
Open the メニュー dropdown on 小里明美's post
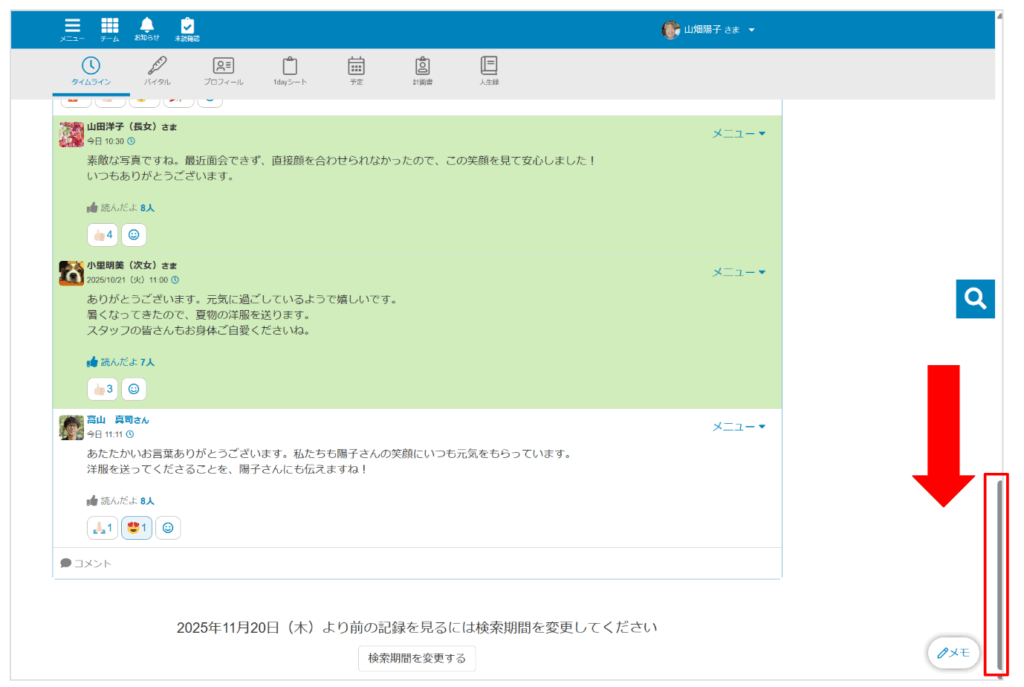(x=738, y=271)
